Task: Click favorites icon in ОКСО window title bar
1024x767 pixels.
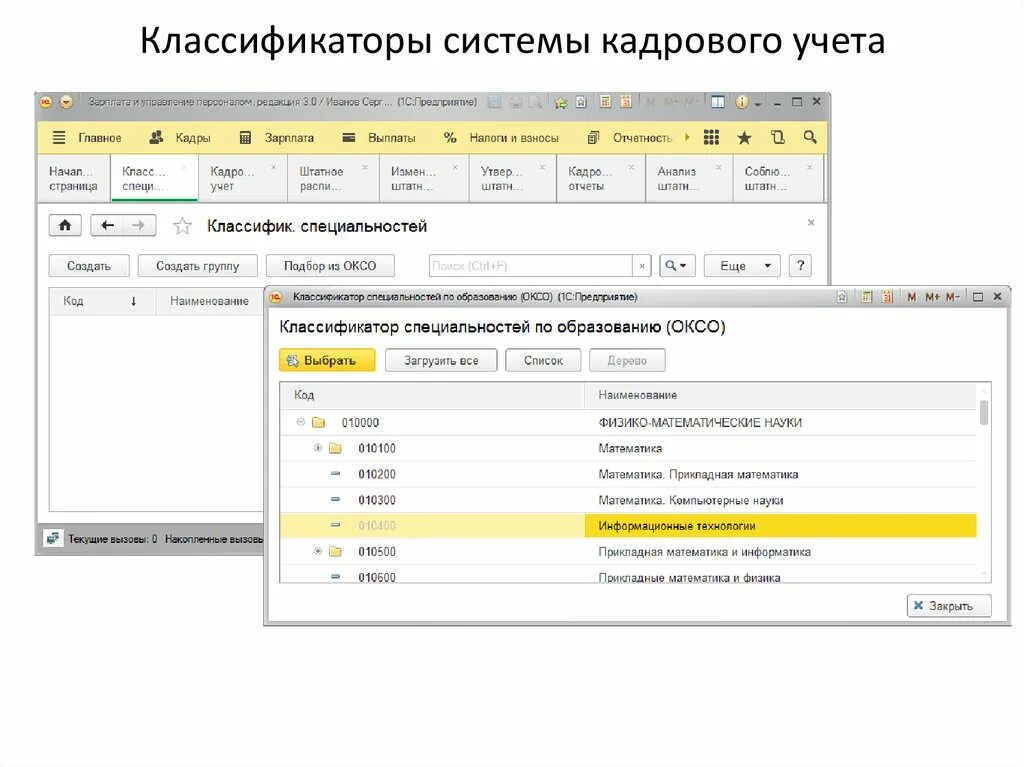Action: point(842,297)
